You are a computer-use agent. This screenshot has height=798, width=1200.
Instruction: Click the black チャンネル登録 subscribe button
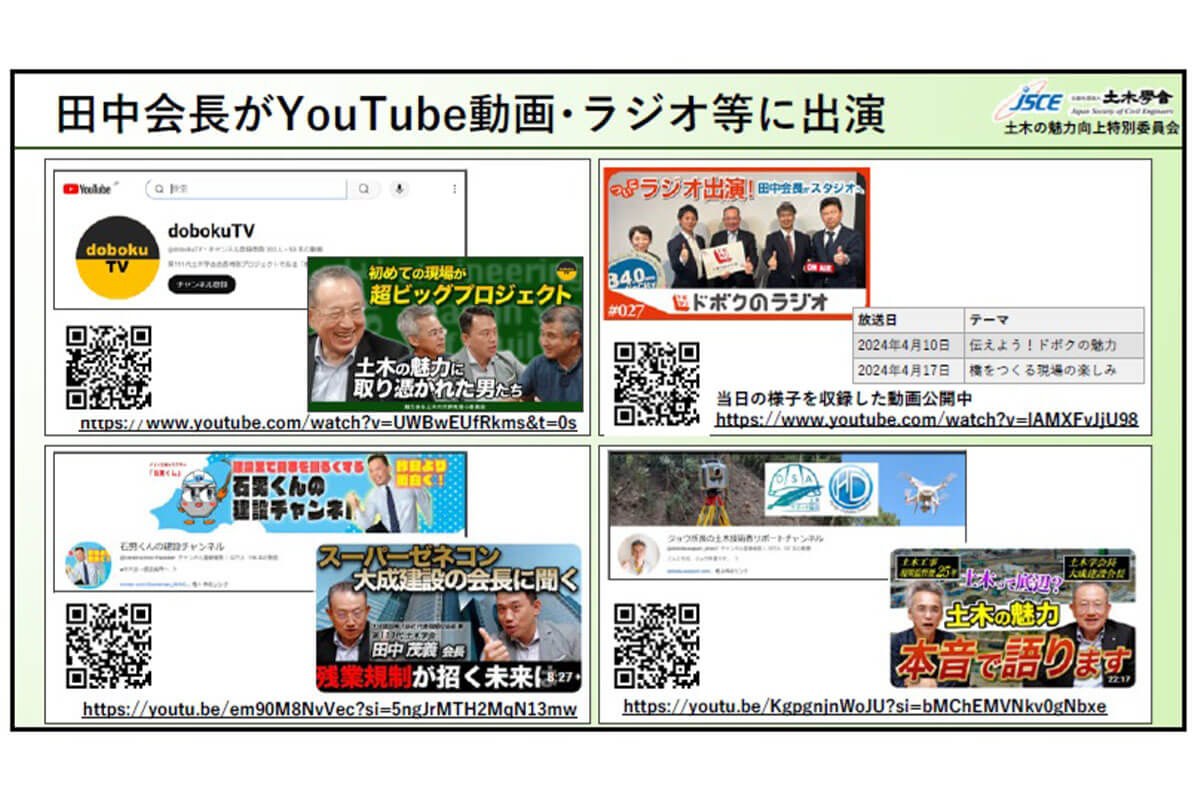pos(201,284)
